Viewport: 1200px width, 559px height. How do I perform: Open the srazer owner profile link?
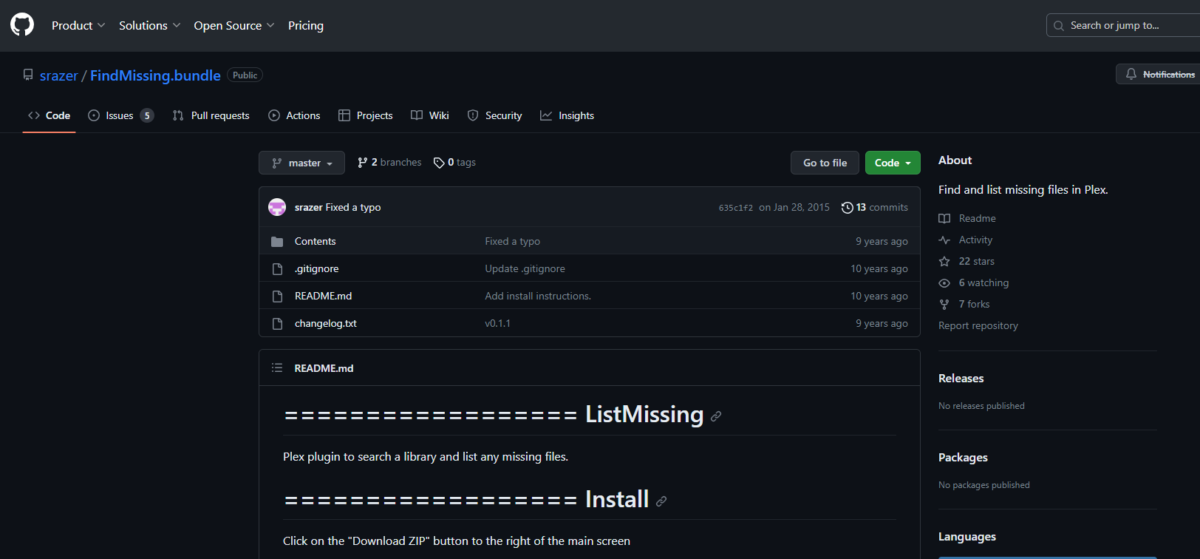pyautogui.click(x=59, y=75)
